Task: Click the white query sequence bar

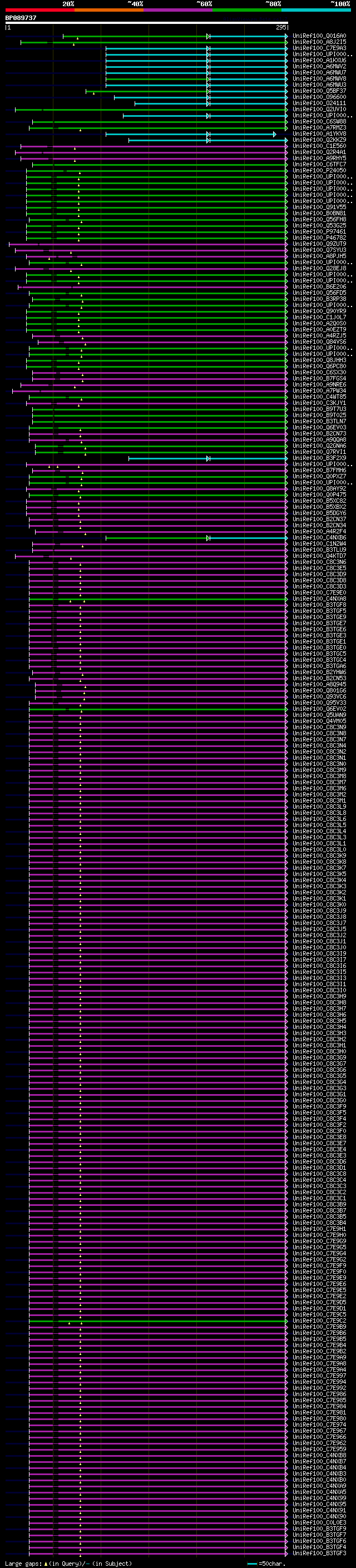Action: [147, 23]
